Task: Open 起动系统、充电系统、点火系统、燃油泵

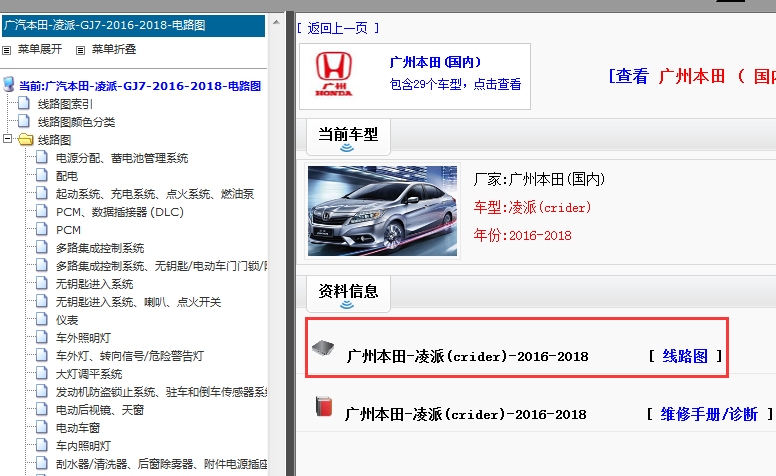Action: click(x=155, y=193)
